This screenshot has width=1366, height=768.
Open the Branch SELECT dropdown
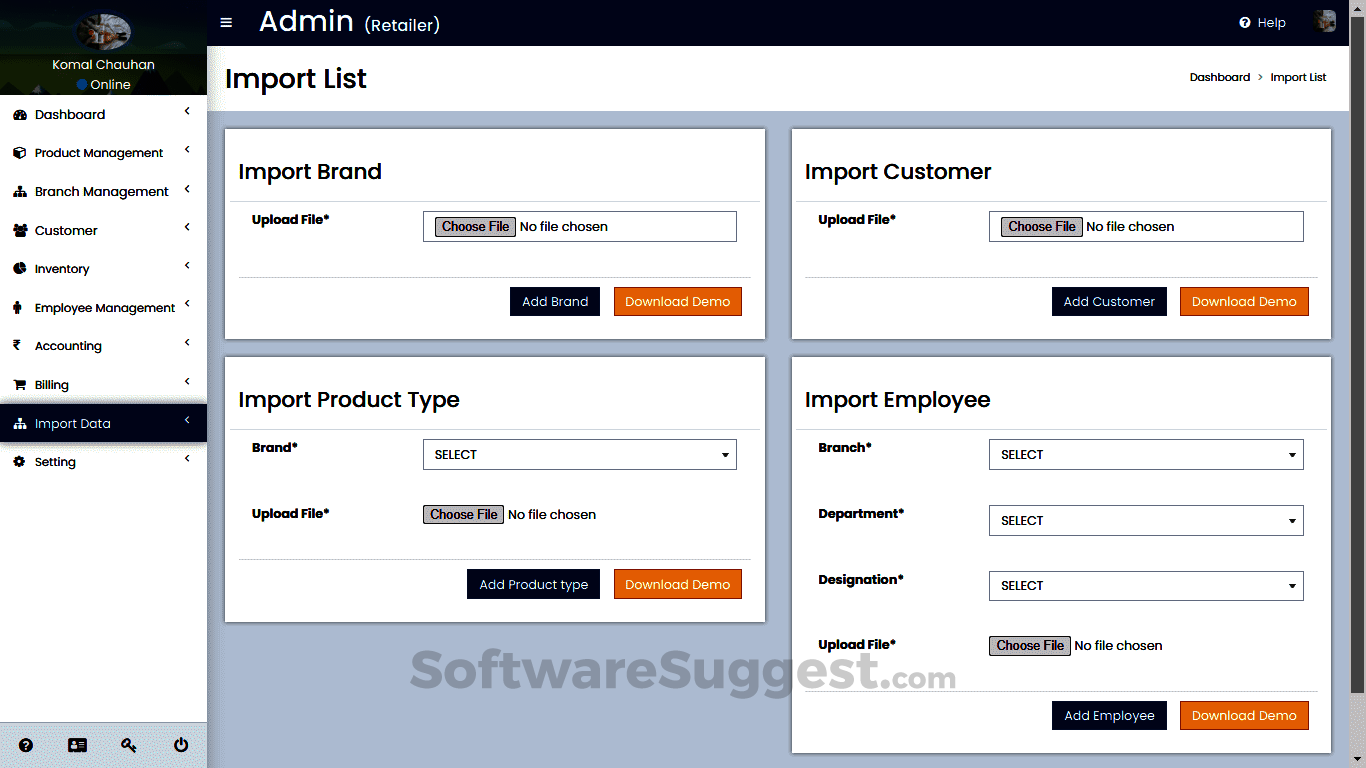(1146, 455)
